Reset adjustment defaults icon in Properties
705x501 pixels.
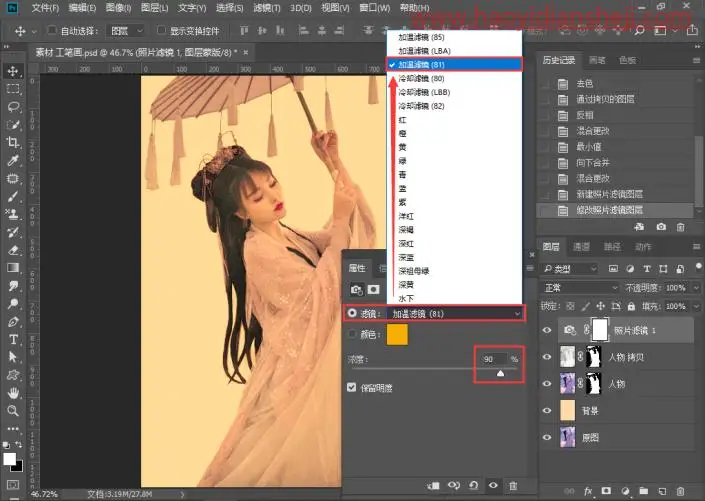tap(473, 486)
